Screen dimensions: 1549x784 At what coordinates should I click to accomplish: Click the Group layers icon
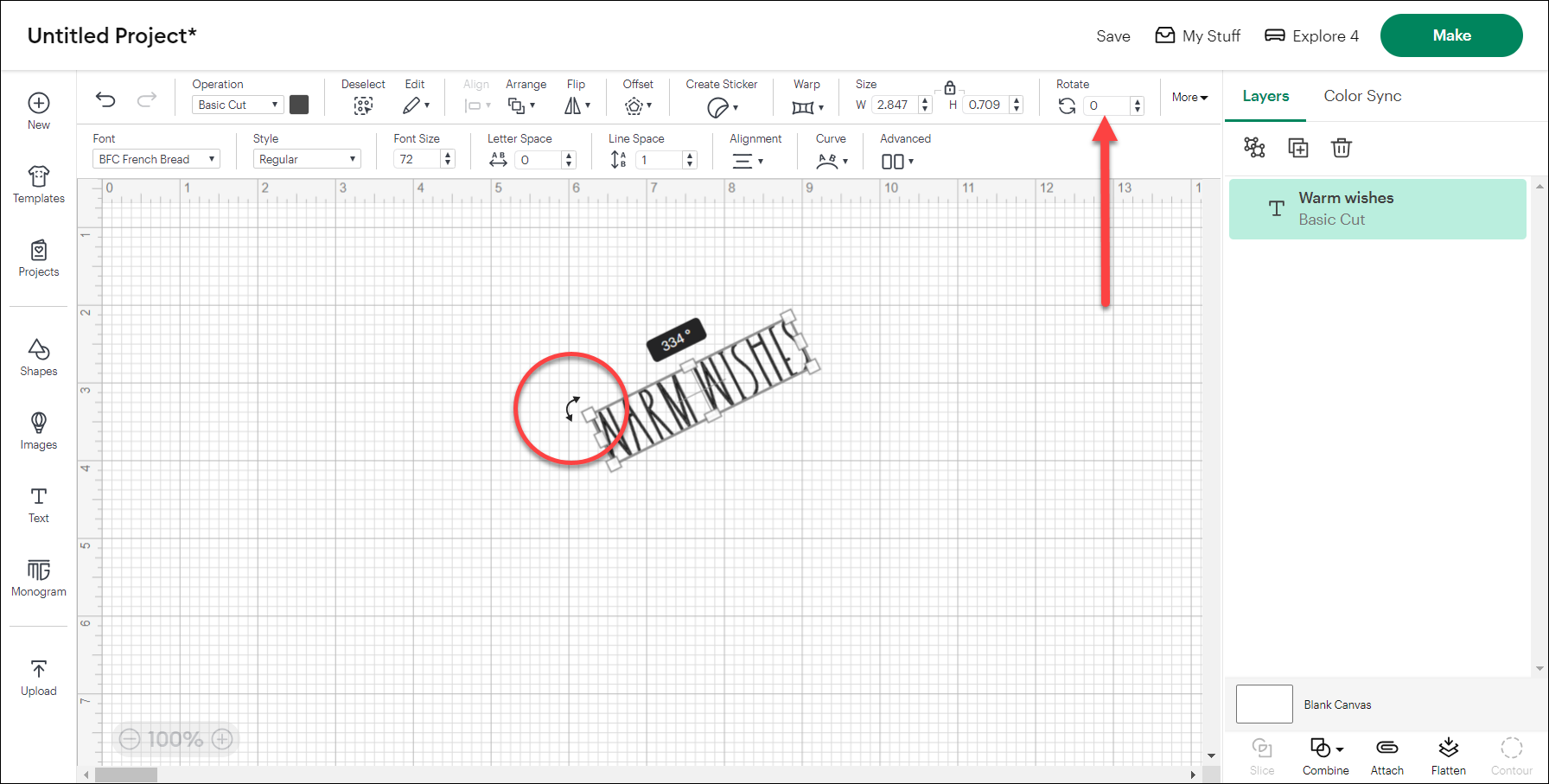[1254, 148]
